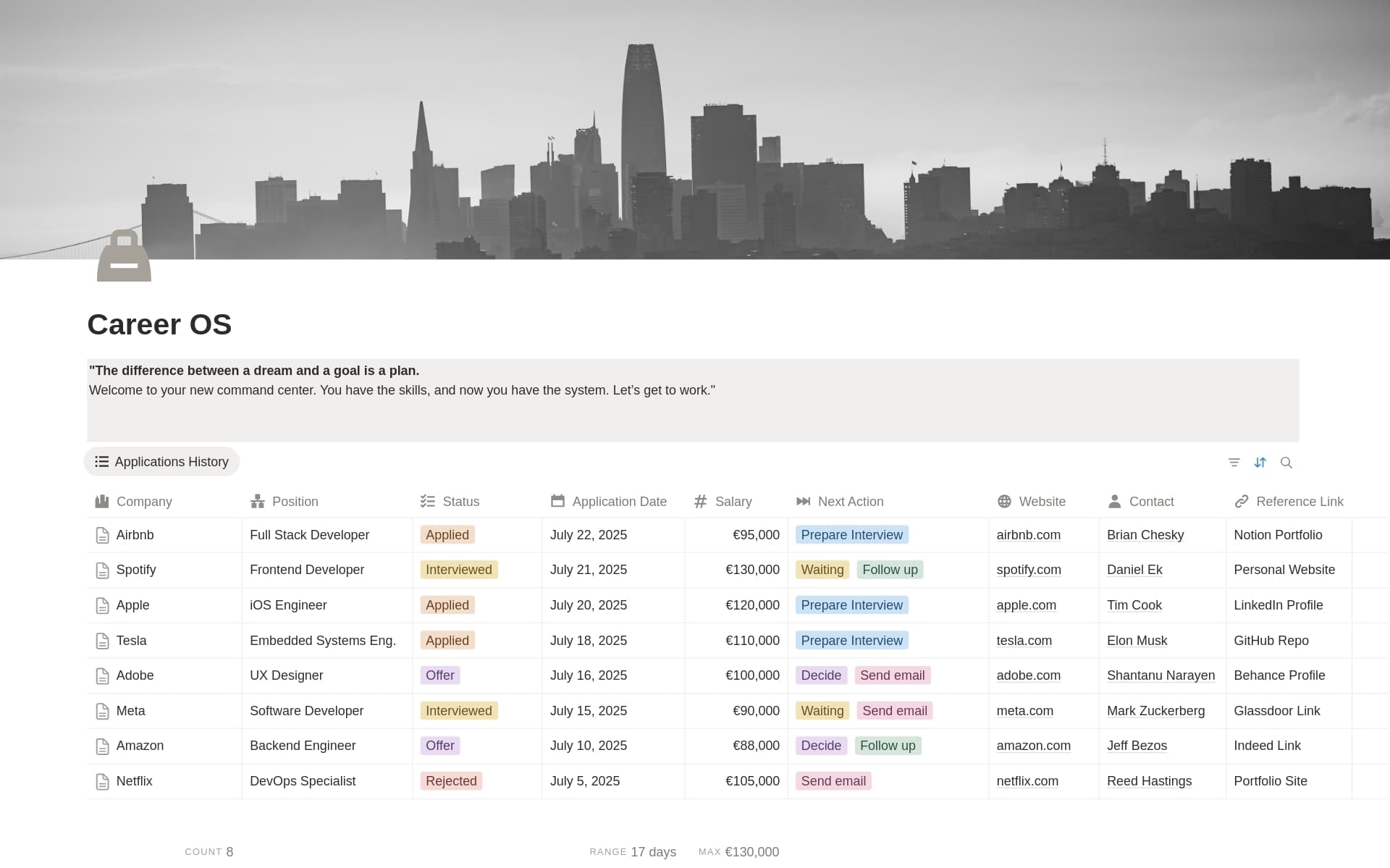Click the GitHub Repo reference cell
Viewport: 1390px width, 868px height.
pyautogui.click(x=1289, y=641)
